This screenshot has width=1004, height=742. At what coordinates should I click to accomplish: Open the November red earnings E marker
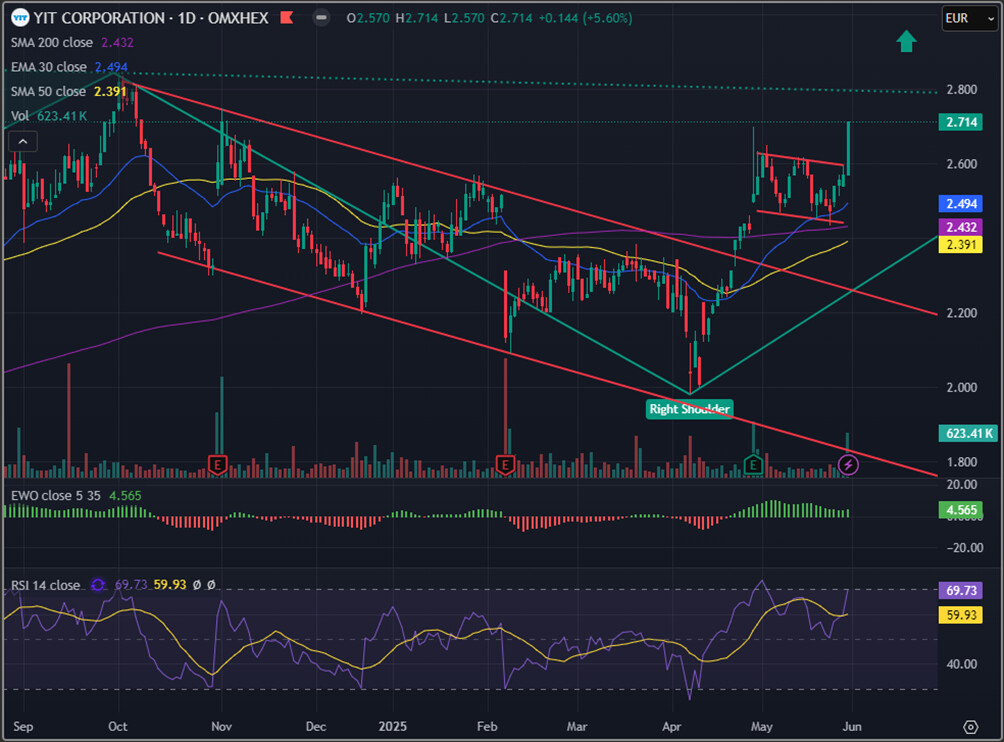pyautogui.click(x=217, y=464)
